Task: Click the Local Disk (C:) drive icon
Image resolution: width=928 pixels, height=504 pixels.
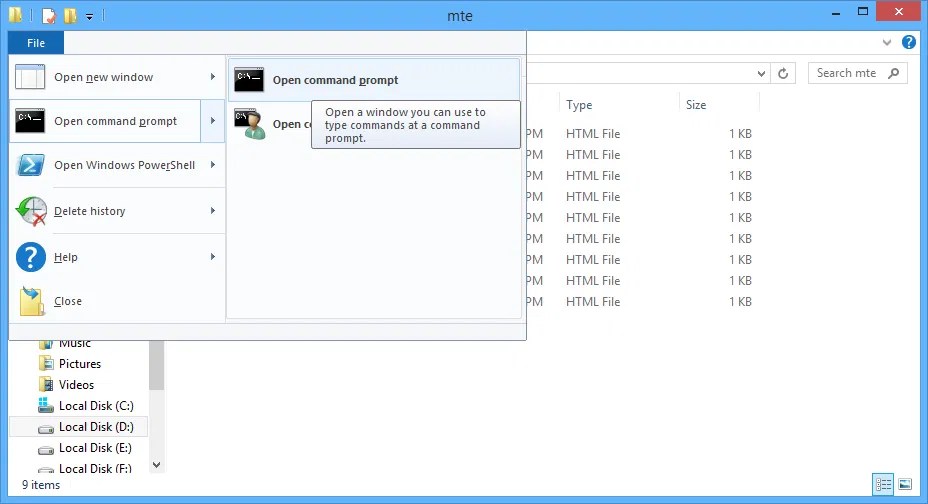Action: pos(46,405)
